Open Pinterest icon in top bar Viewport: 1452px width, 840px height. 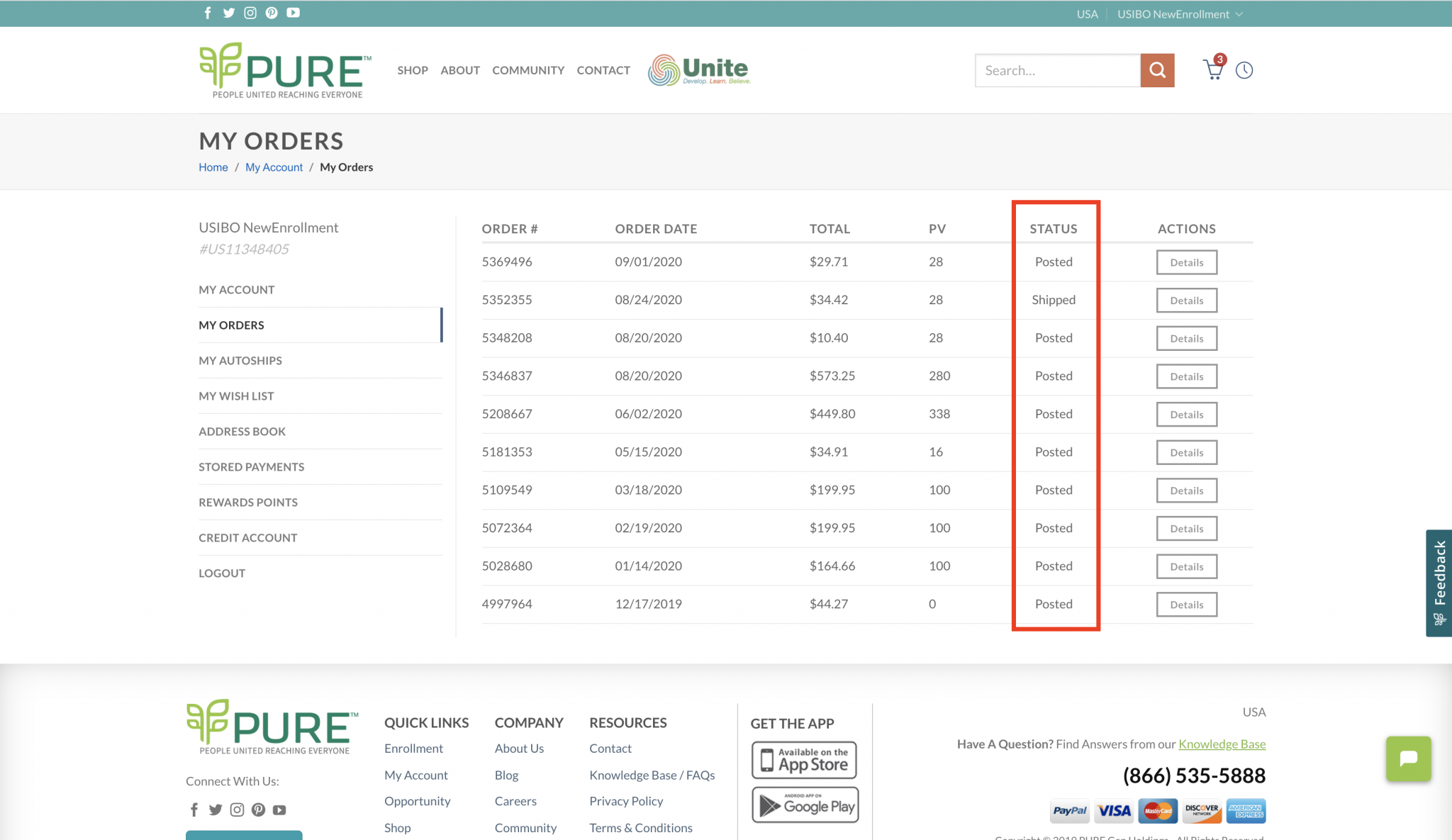coord(272,13)
